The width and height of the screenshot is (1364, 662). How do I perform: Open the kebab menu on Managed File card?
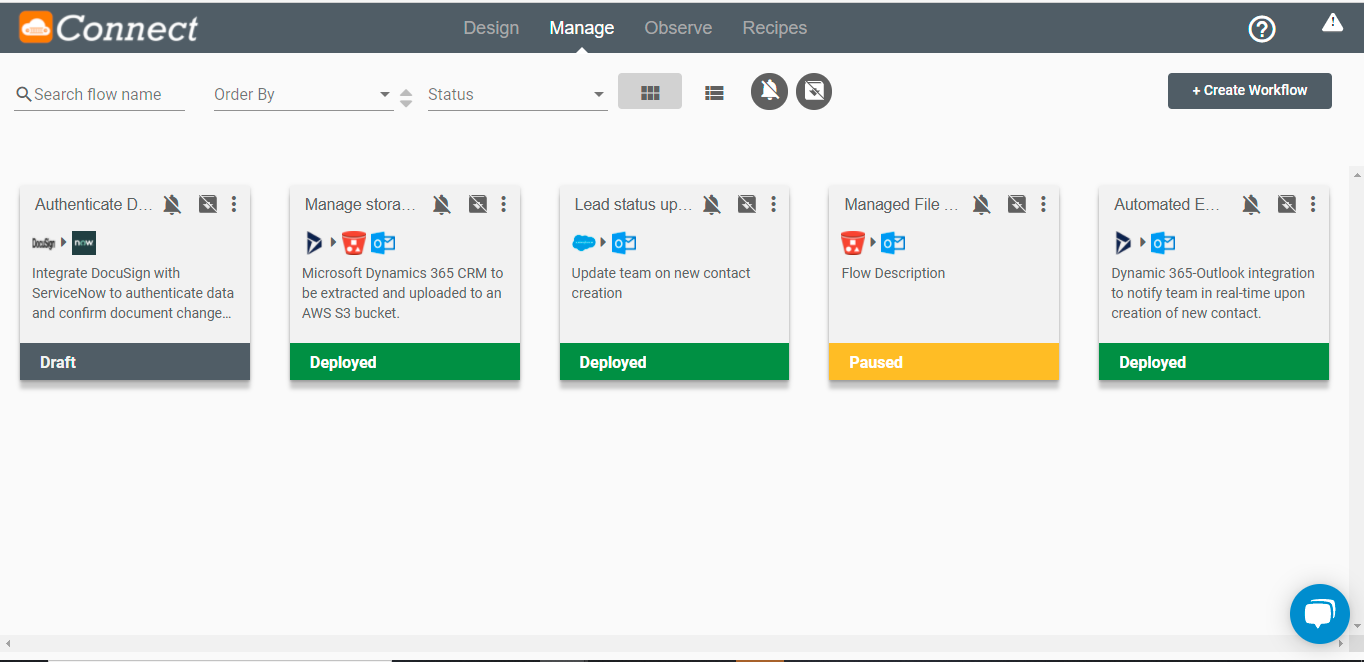coord(1043,204)
